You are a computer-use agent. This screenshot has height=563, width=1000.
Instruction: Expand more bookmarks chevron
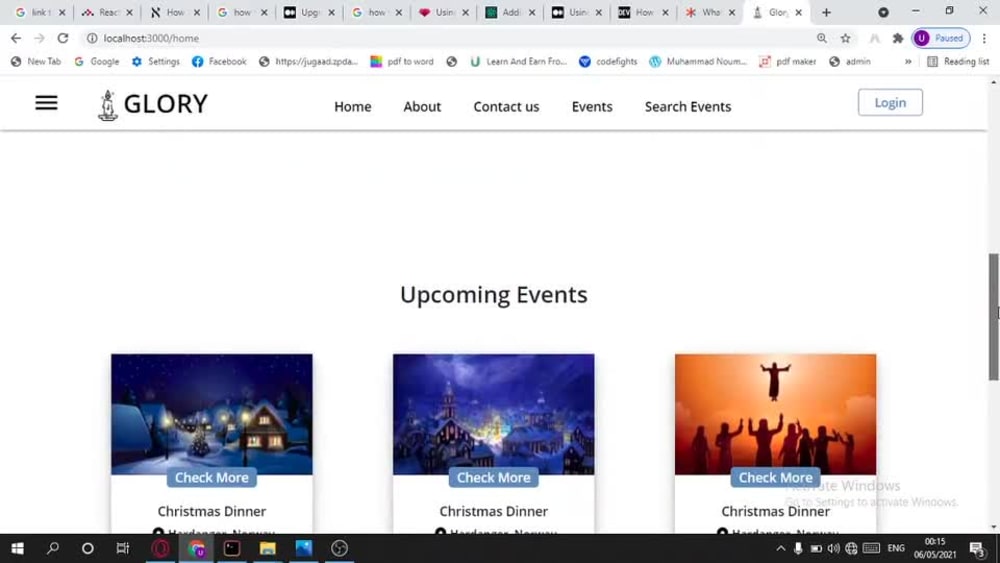click(x=908, y=62)
